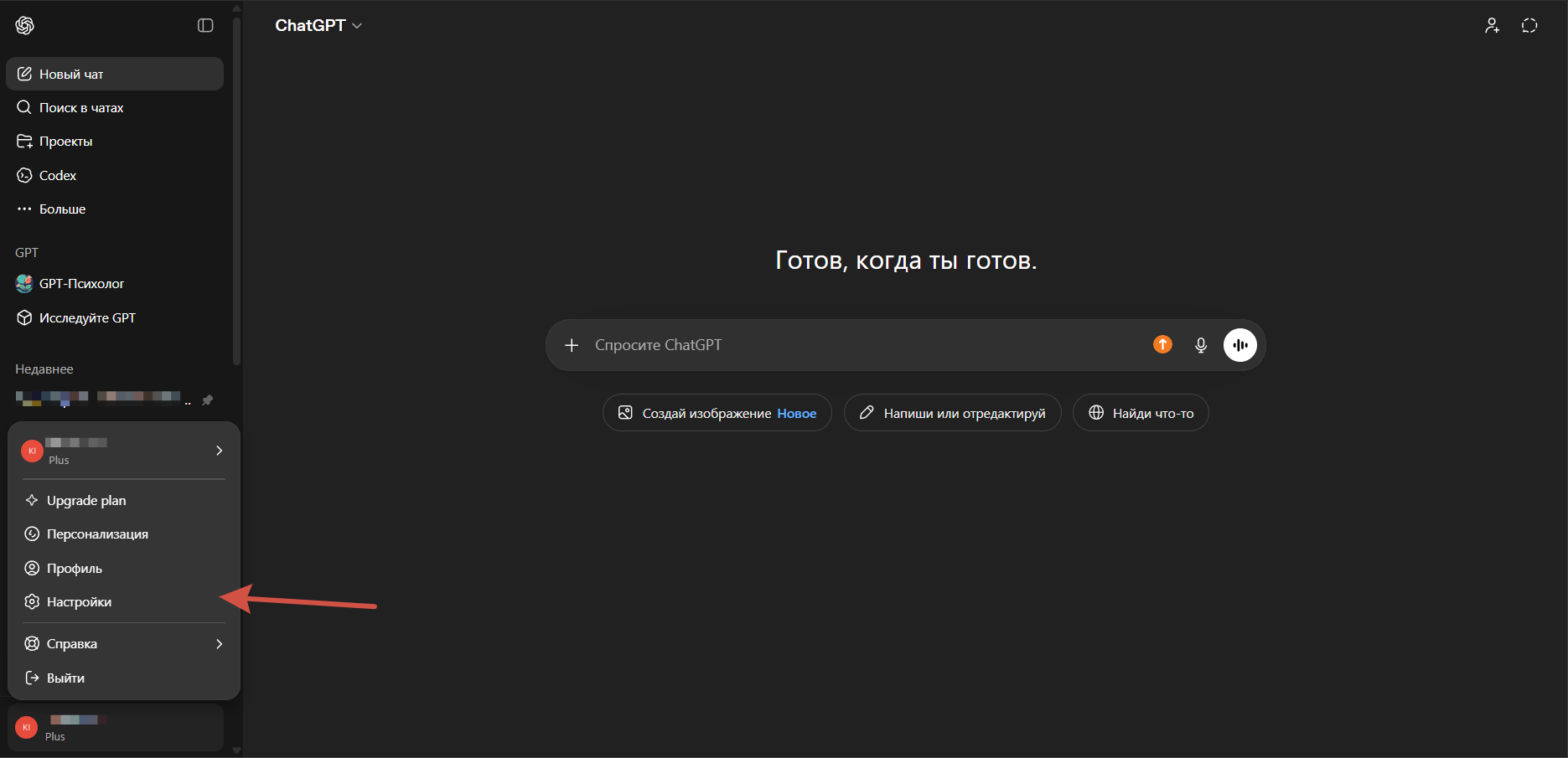This screenshot has height=758, width=1568.
Task: Click the image icon on Создай изображение chip
Action: 625,412
